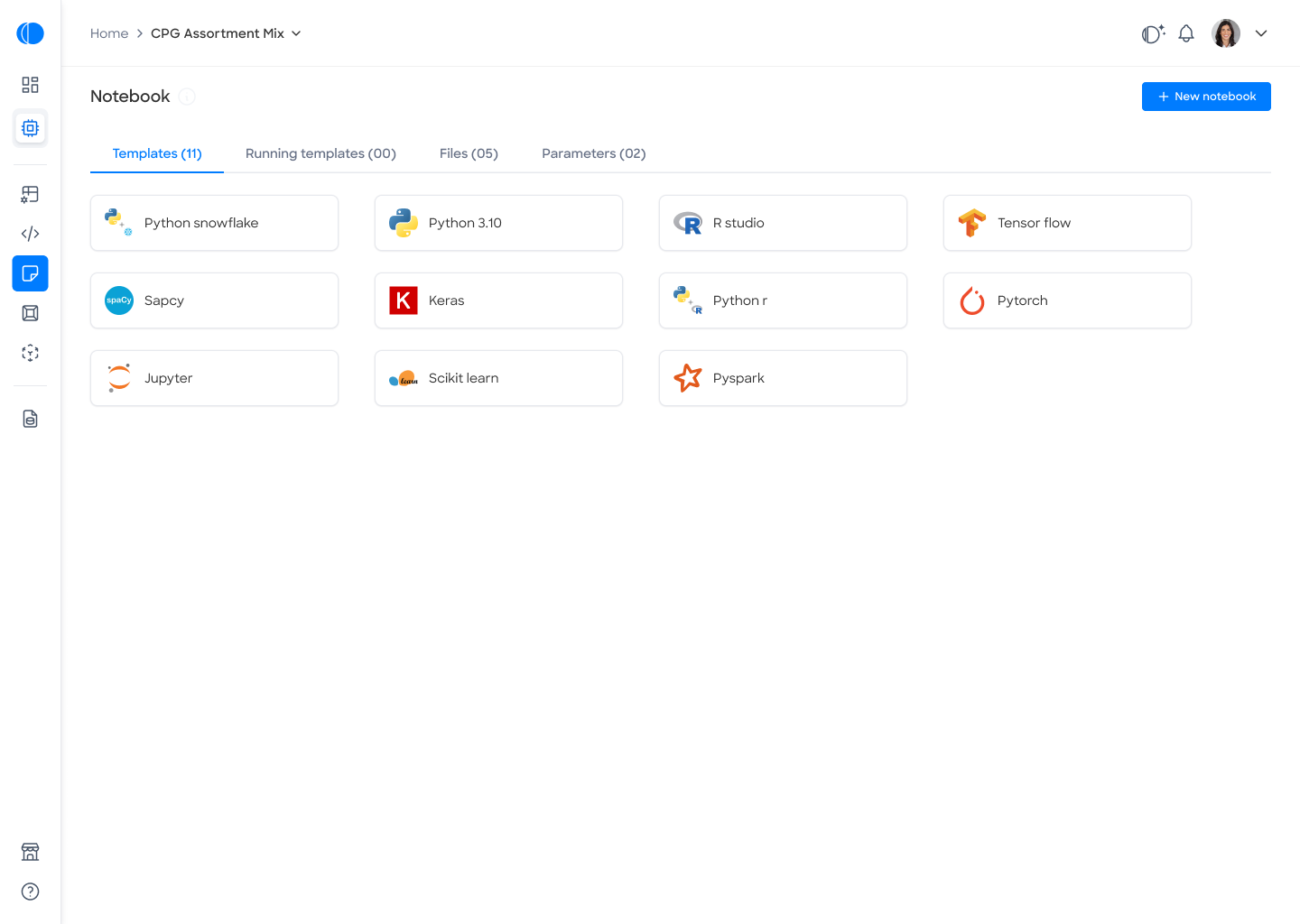The width and height of the screenshot is (1300, 924).
Task: Switch to the Parameters (02) tab
Action: (594, 153)
